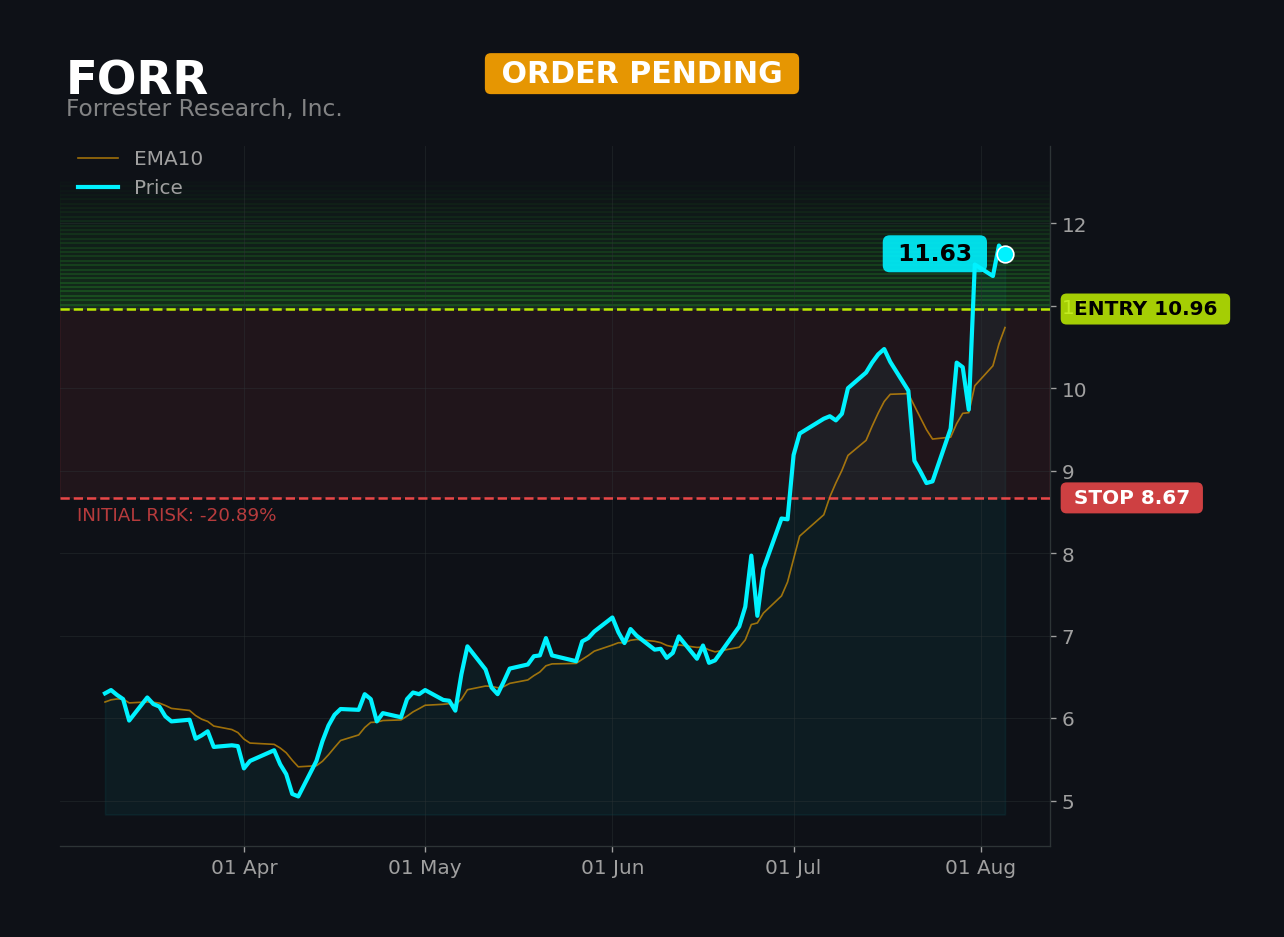The height and width of the screenshot is (937, 1284).
Task: Click the 01 Jul x-axis label
Action: [x=794, y=868]
